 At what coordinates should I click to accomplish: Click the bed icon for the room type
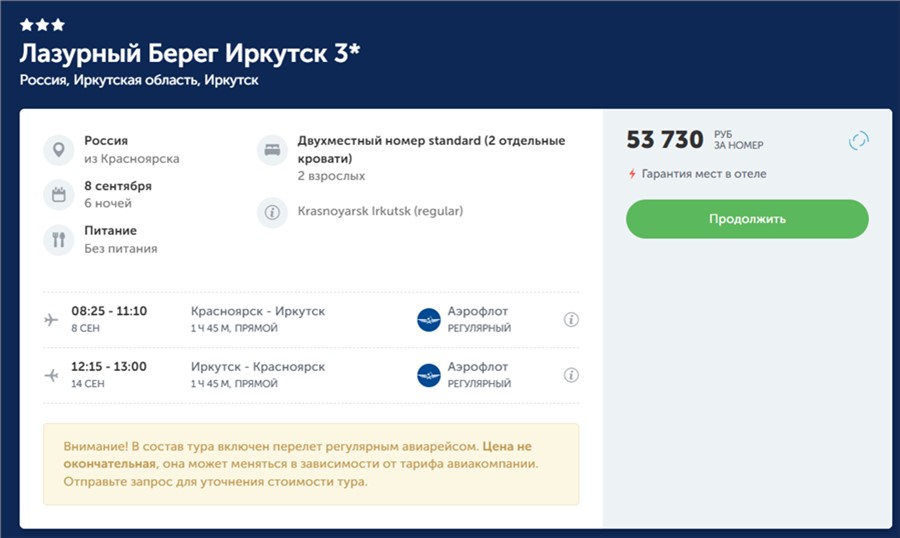(x=273, y=150)
